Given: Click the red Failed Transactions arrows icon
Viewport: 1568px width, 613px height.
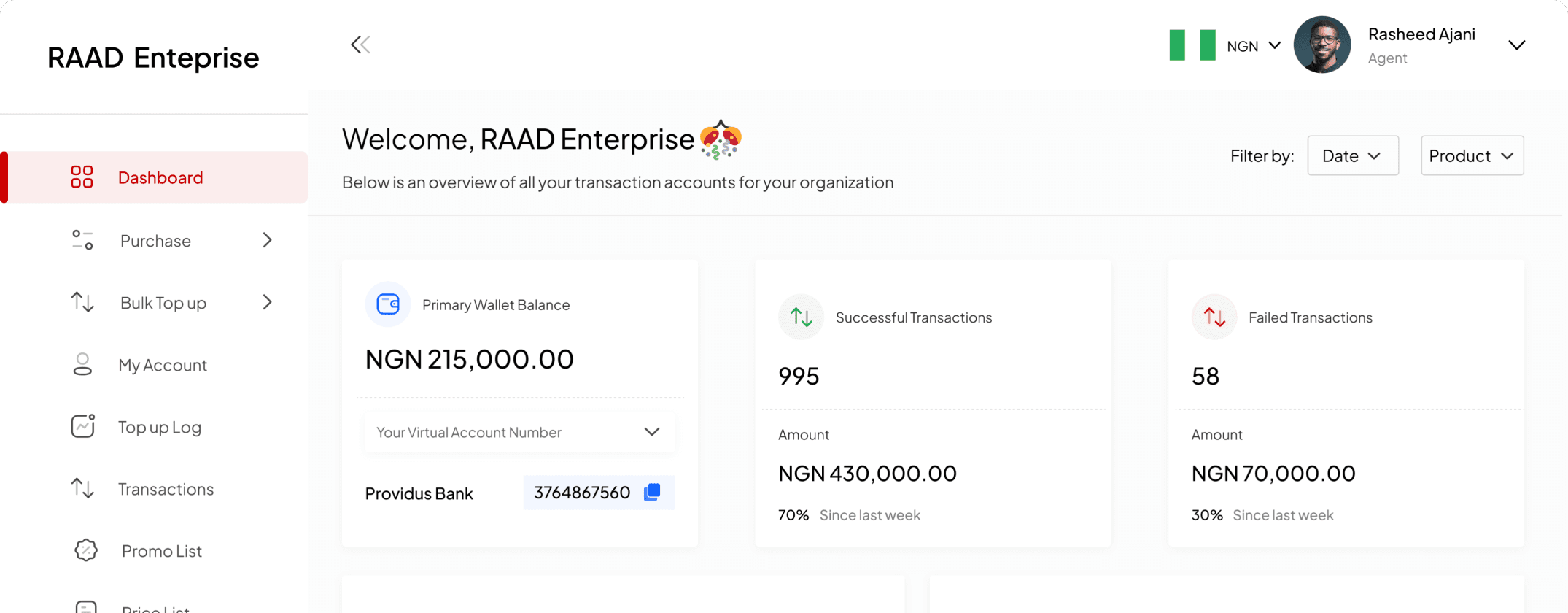Looking at the screenshot, I should (x=1214, y=317).
